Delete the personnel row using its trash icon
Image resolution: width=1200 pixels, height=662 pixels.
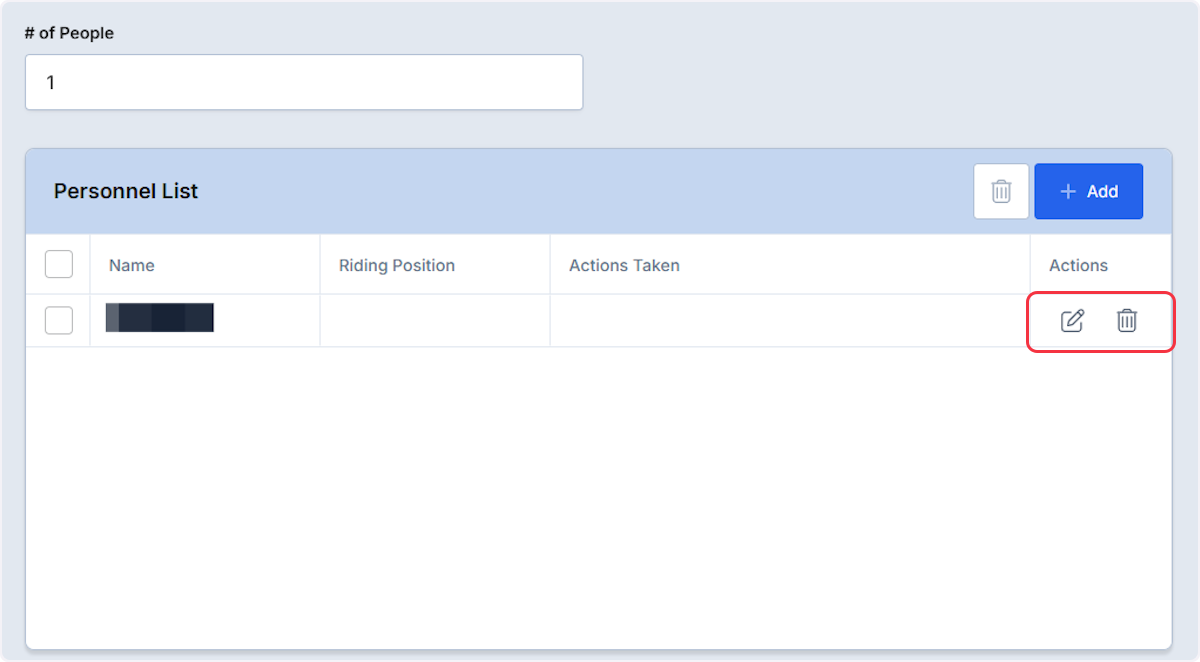pyautogui.click(x=1127, y=321)
